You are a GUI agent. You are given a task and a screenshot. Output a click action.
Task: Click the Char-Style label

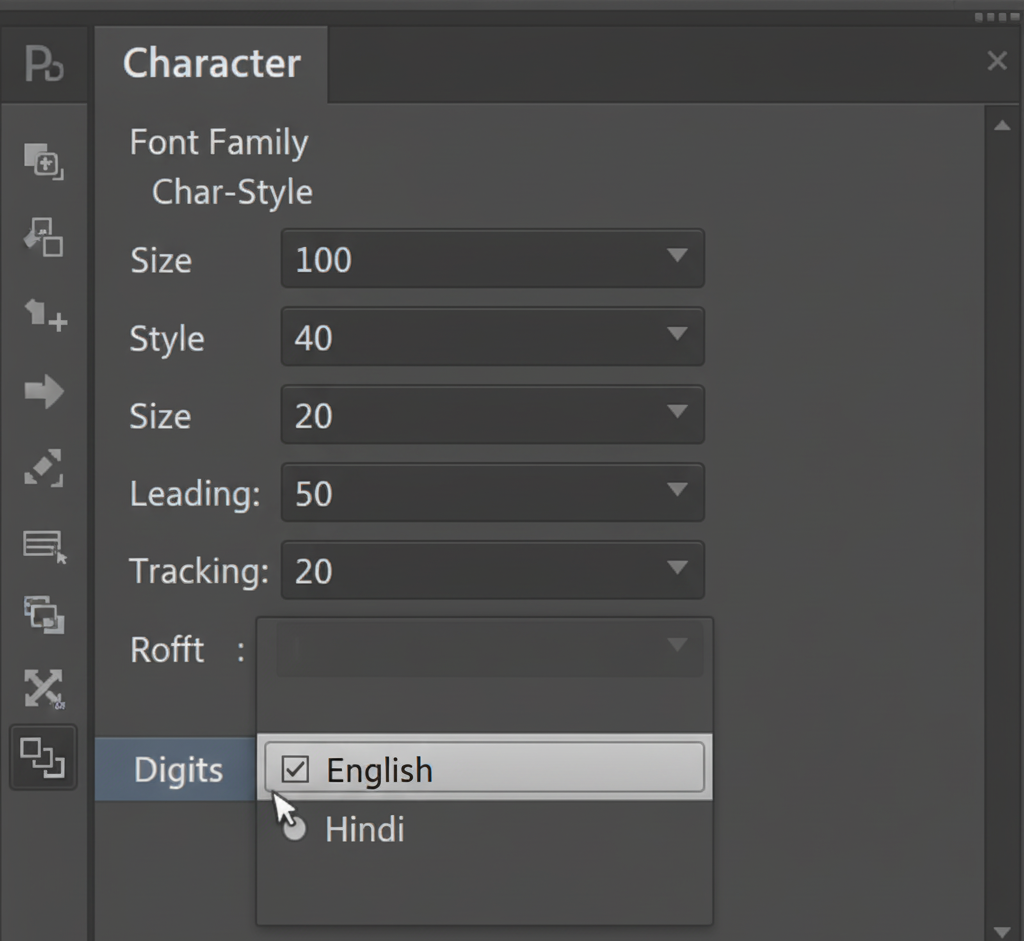(x=232, y=192)
